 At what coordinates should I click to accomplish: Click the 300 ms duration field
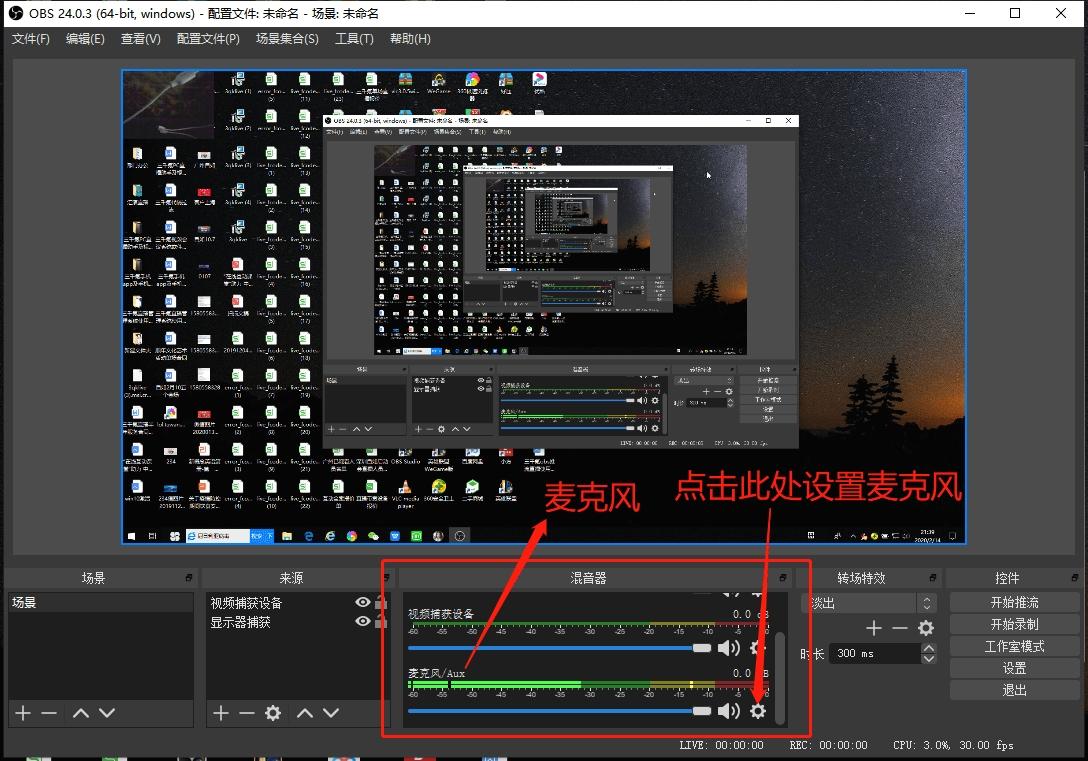coord(875,653)
